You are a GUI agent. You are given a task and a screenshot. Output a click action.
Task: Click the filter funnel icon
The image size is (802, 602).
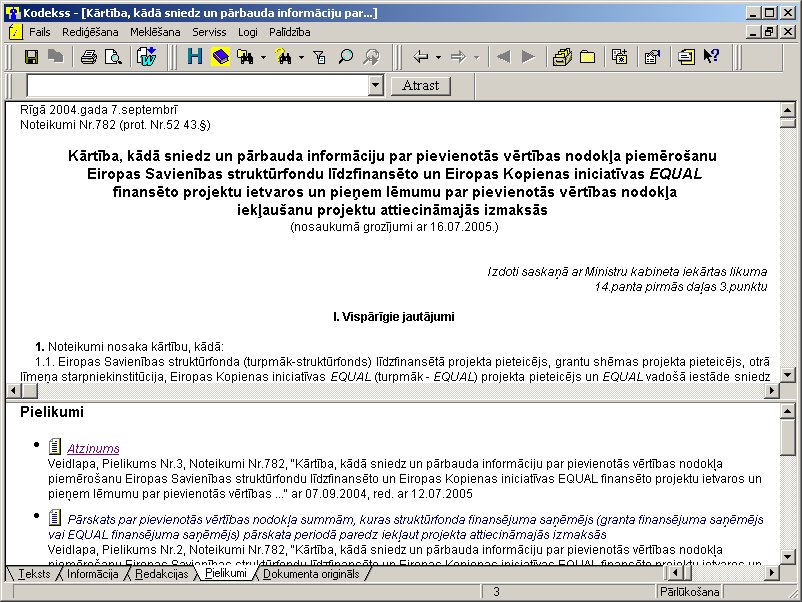320,57
